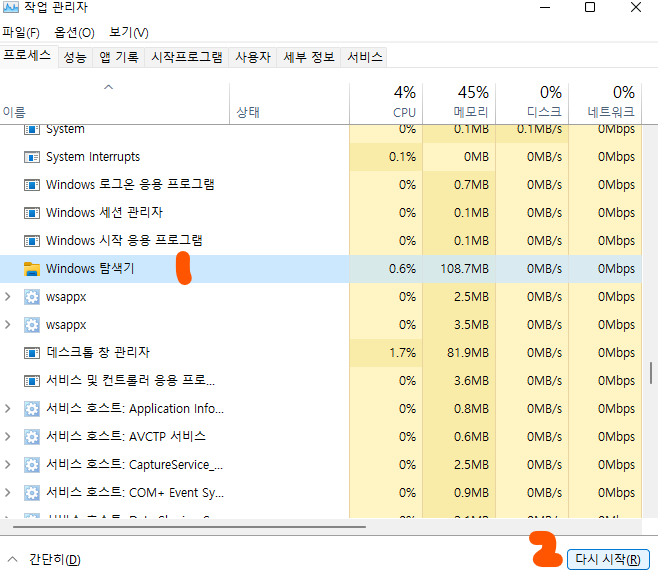The width and height of the screenshot is (658, 579).
Task: Switch to the 세부 정보 tab
Action: (x=309, y=57)
